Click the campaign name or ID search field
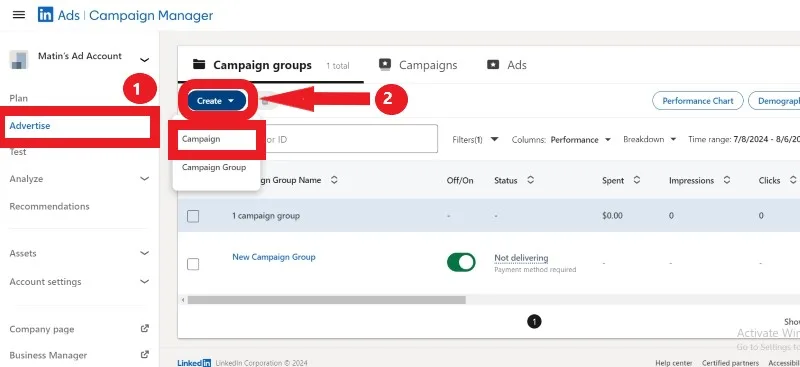 (348, 139)
